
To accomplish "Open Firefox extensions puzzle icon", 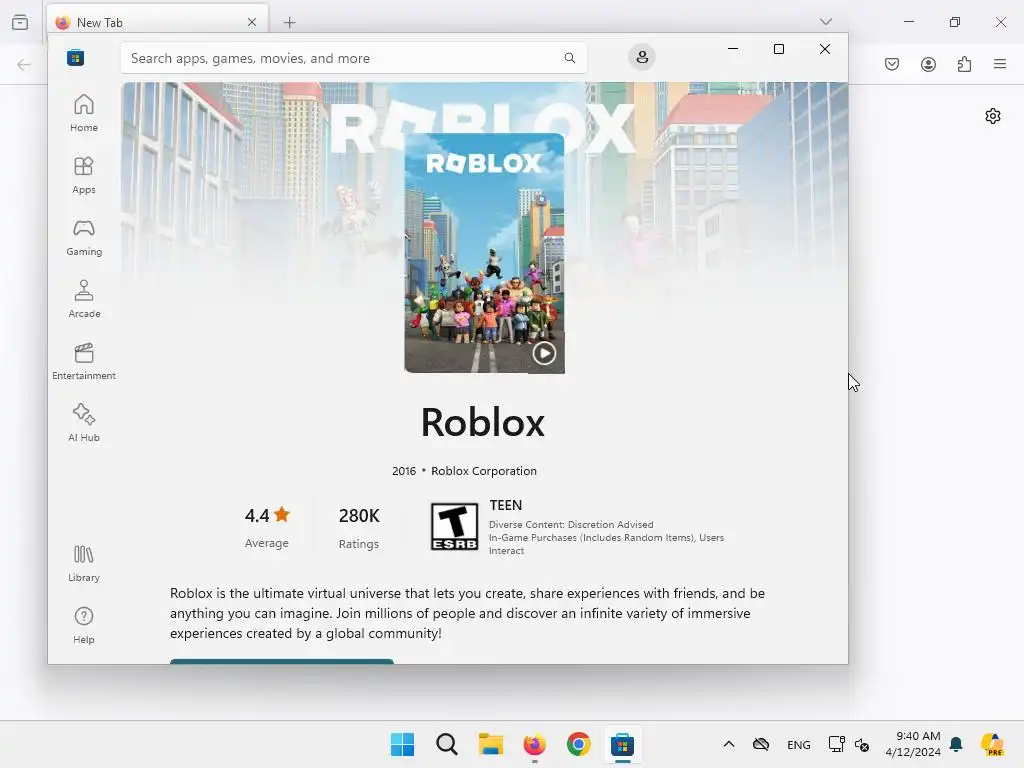I will (964, 64).
